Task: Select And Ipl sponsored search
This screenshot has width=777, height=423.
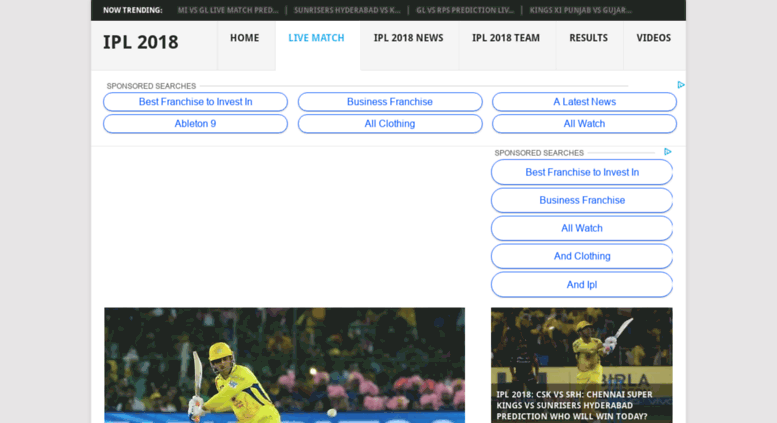Action: (582, 285)
